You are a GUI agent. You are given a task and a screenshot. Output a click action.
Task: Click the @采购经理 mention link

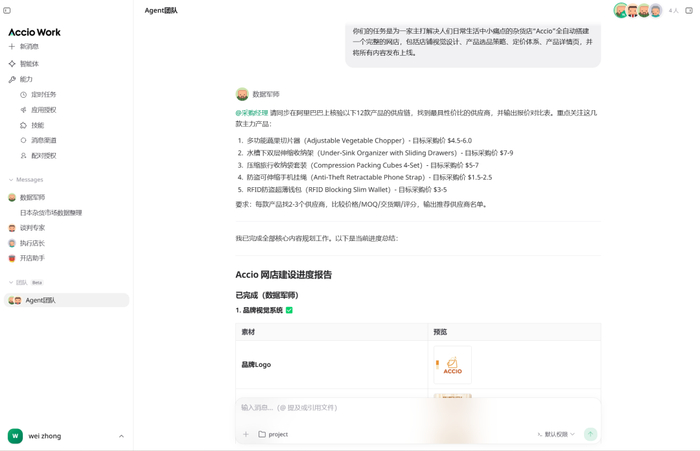click(x=252, y=113)
